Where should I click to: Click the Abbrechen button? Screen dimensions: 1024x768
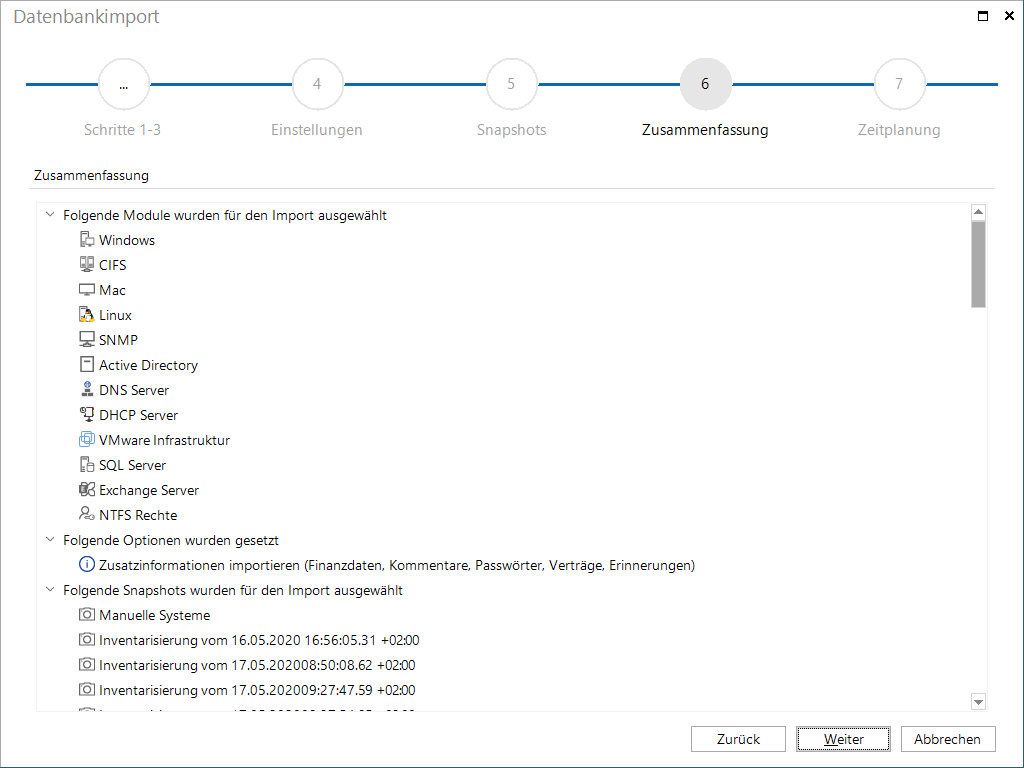(948, 739)
